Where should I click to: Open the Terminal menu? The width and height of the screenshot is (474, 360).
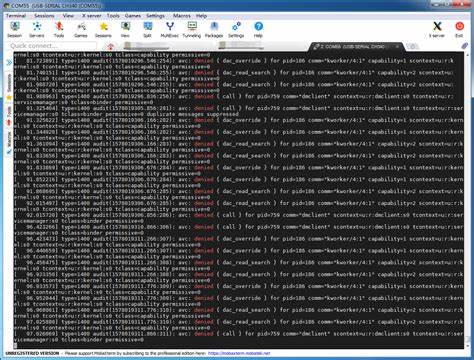tap(16, 16)
